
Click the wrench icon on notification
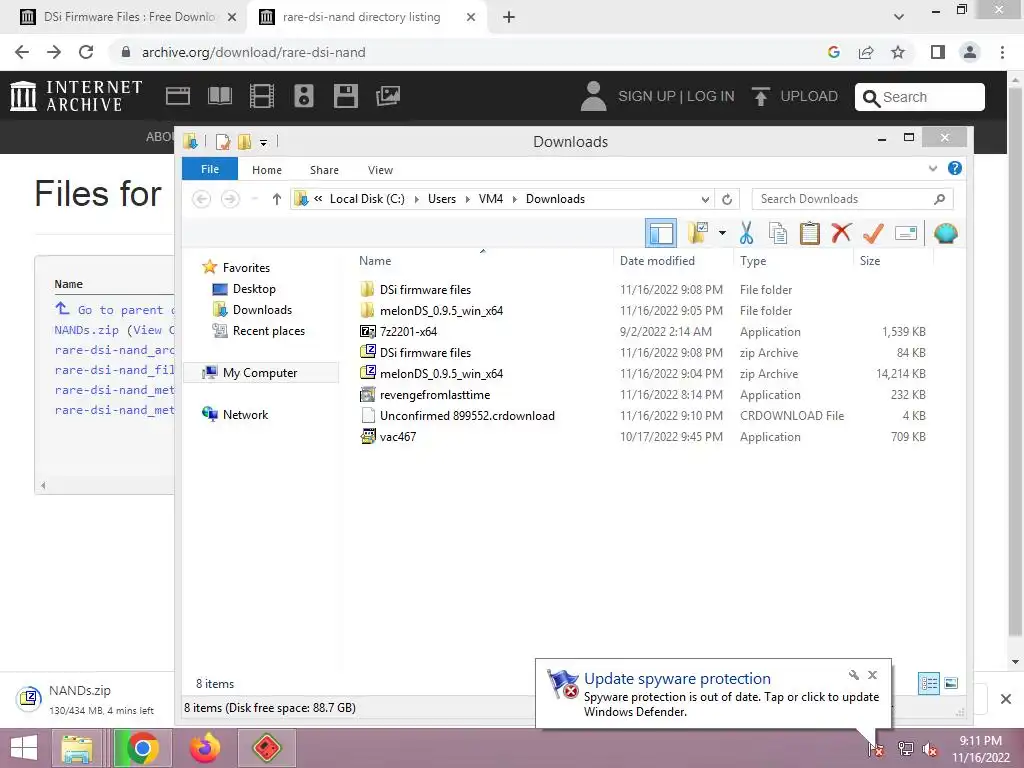[854, 675]
